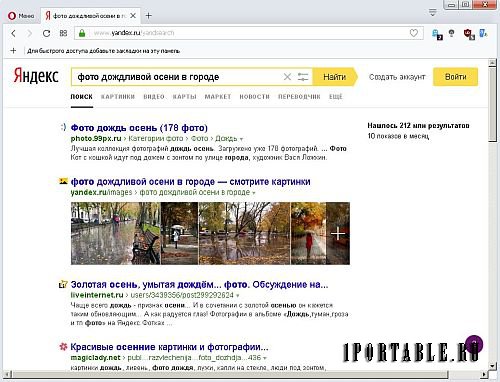Click the blue translator extension icon

483,33
